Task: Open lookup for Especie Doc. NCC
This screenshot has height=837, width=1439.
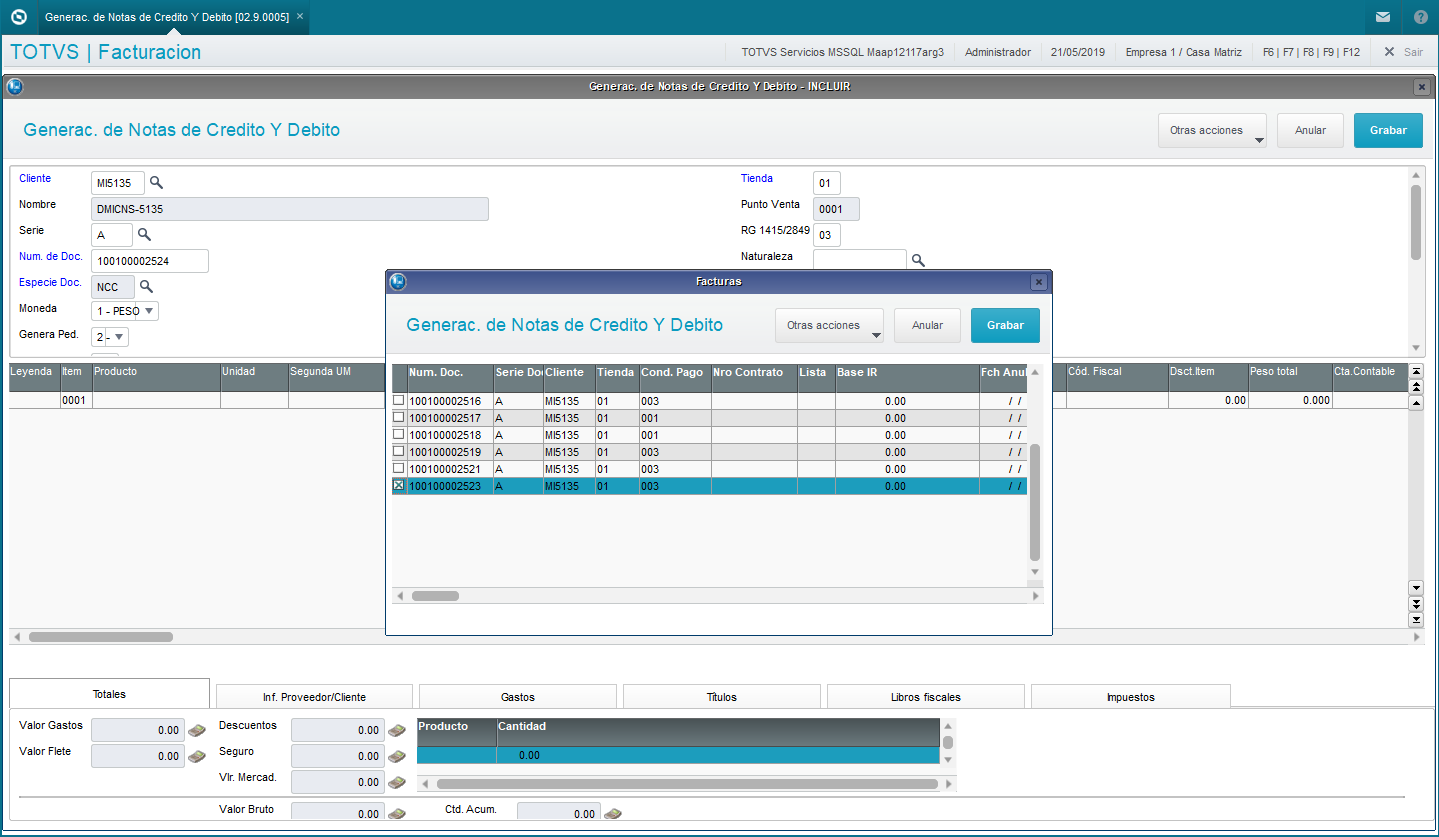Action: click(146, 287)
